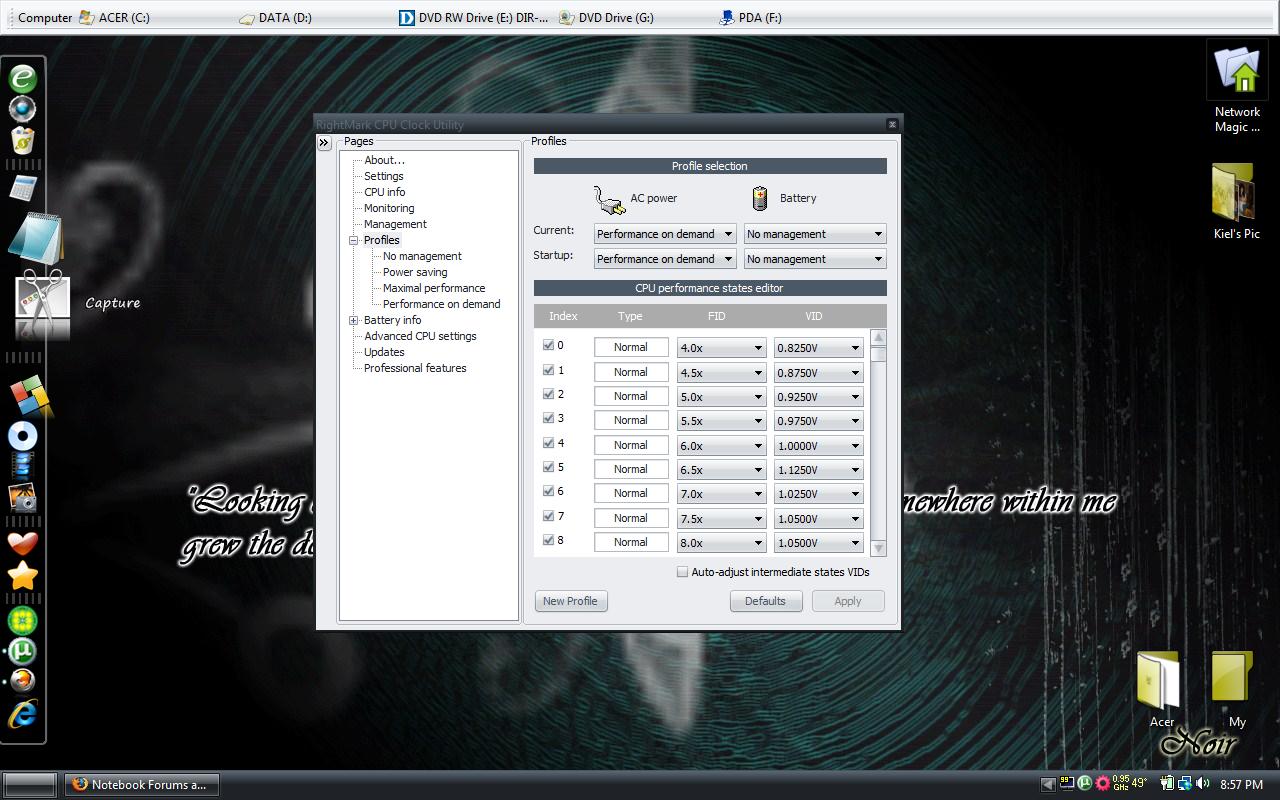
Task: Click the uTorrent tray icon
Action: [1084, 784]
